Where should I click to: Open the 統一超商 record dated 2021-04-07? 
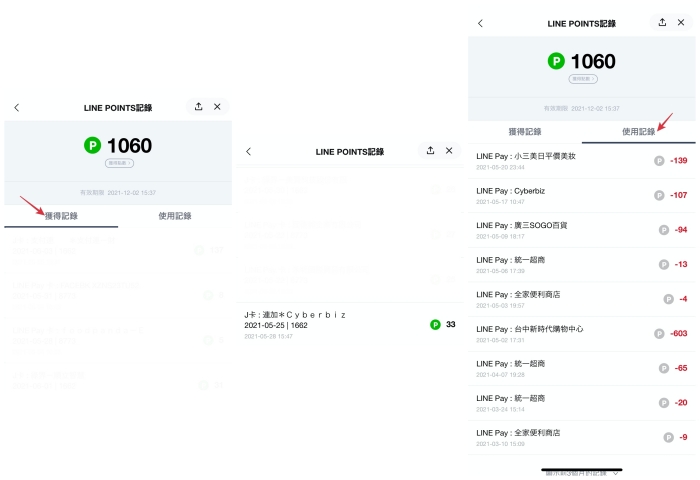click(x=582, y=368)
